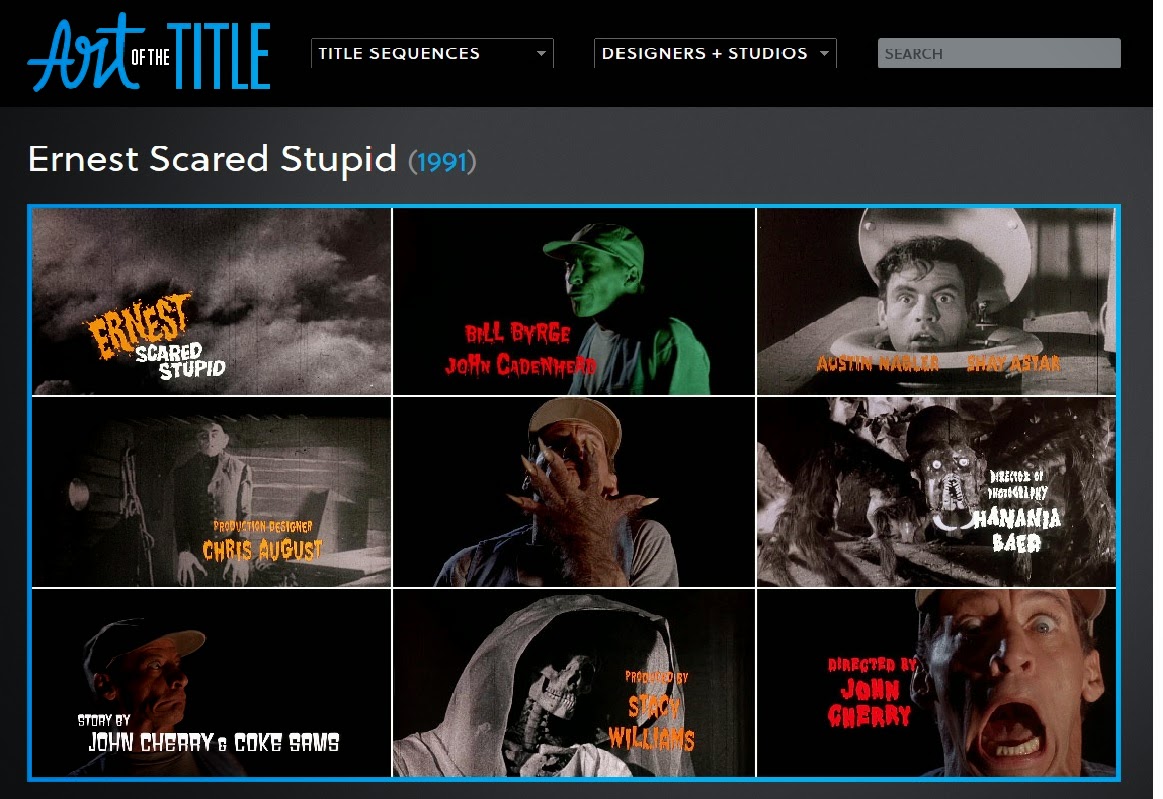The height and width of the screenshot is (799, 1163).
Task: Open the Produced by Stacy Williams thumbnail
Action: [x=573, y=683]
